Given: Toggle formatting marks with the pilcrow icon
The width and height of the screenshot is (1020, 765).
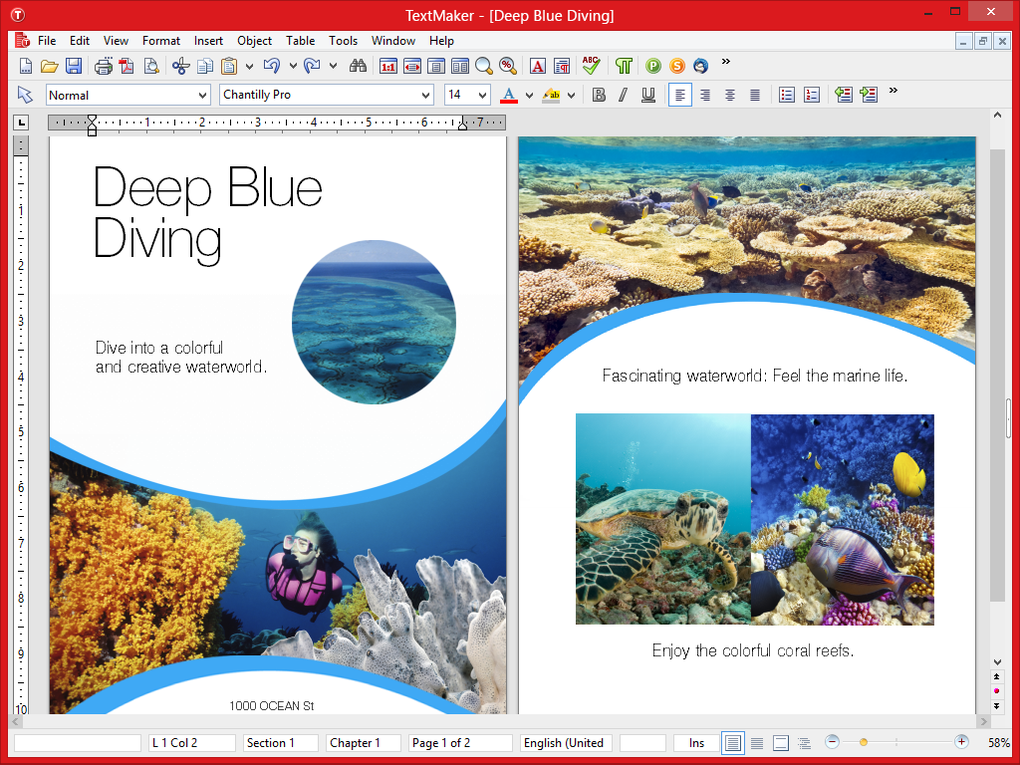Looking at the screenshot, I should click(623, 66).
